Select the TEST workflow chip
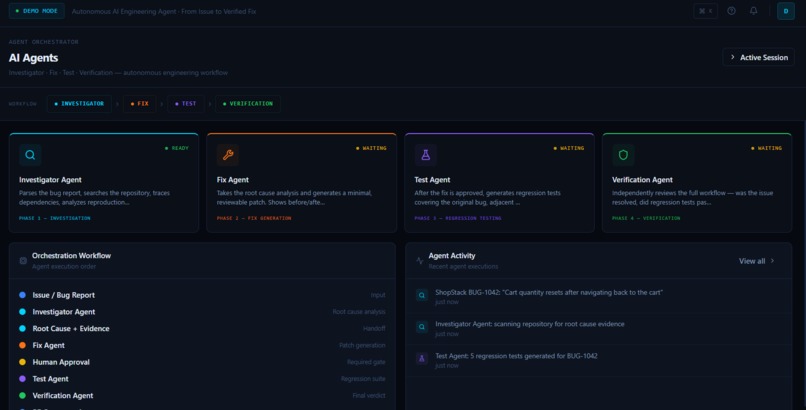806x410 pixels. point(186,104)
